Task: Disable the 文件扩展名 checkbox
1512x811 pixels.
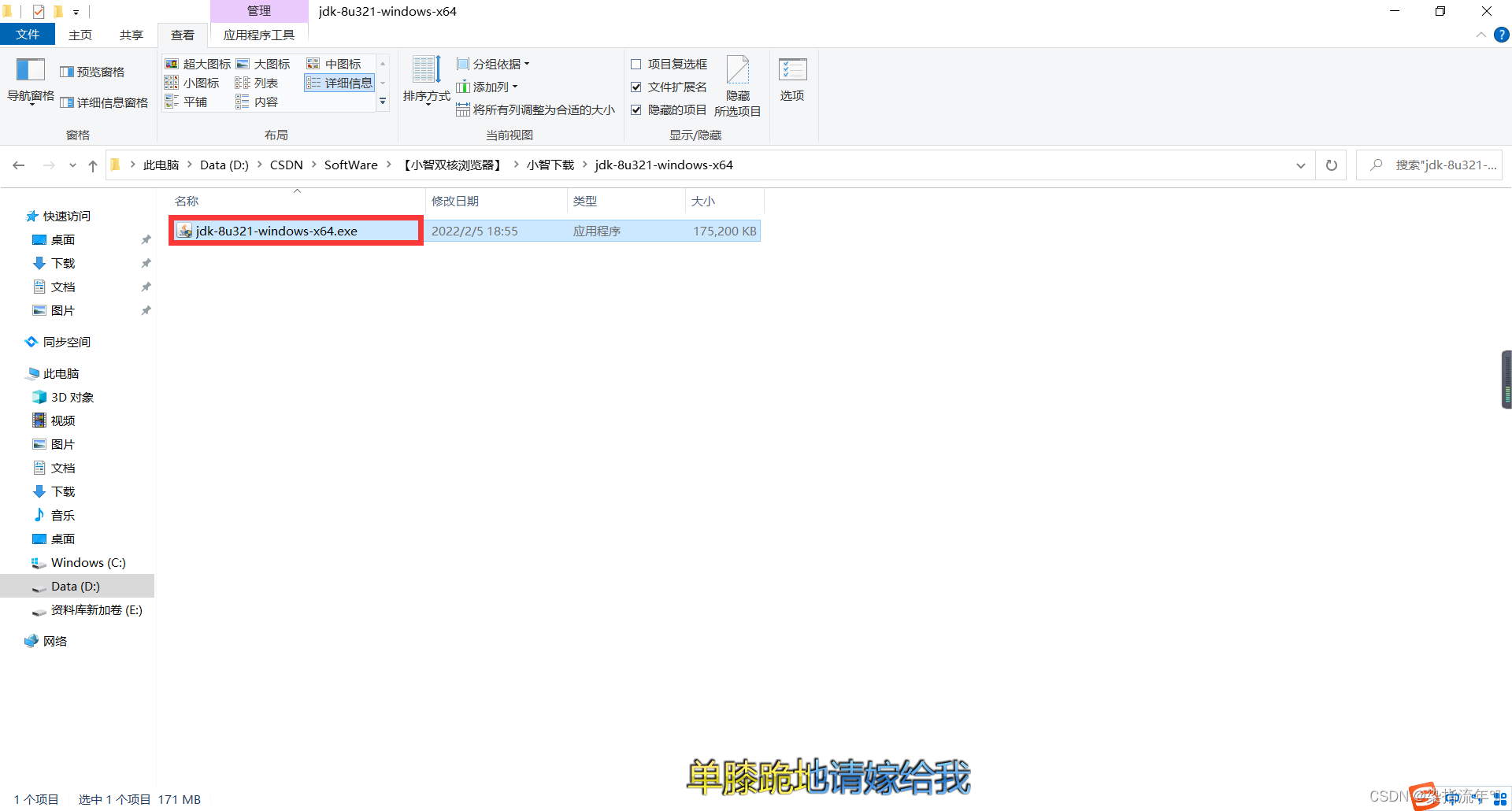Action: coord(636,87)
